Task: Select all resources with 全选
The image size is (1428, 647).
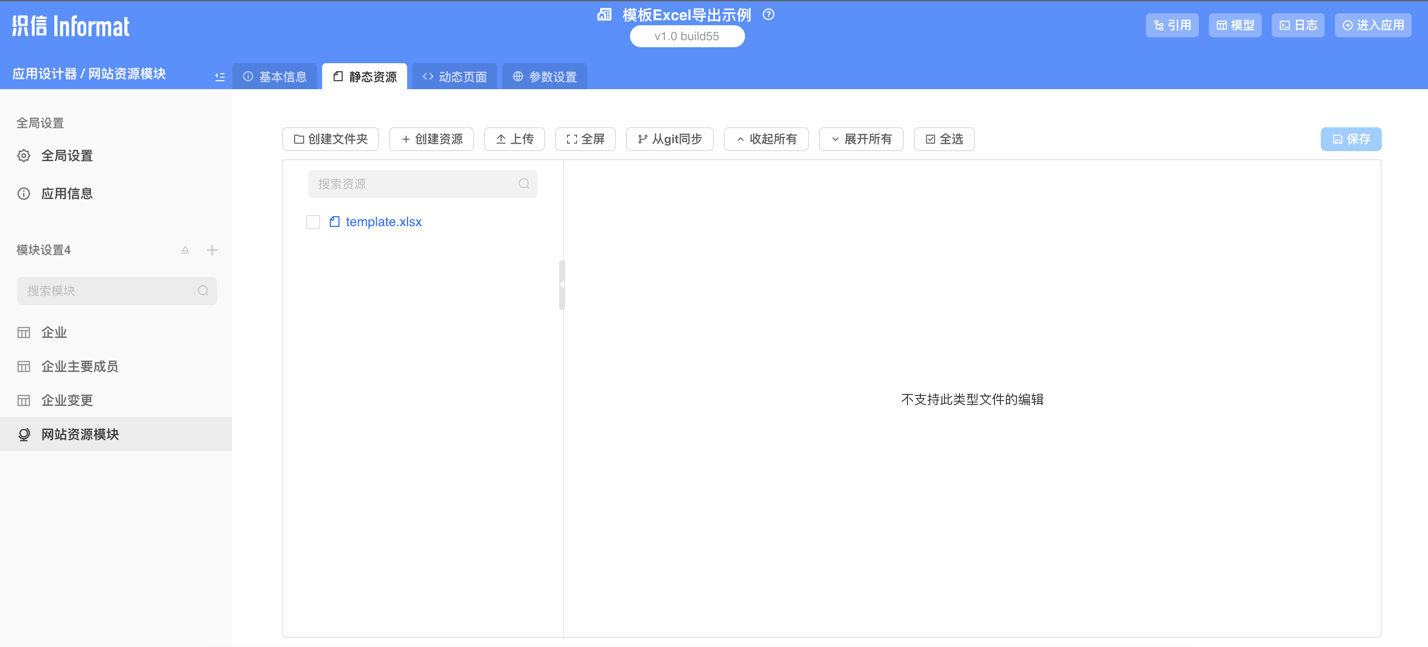Action: point(943,139)
